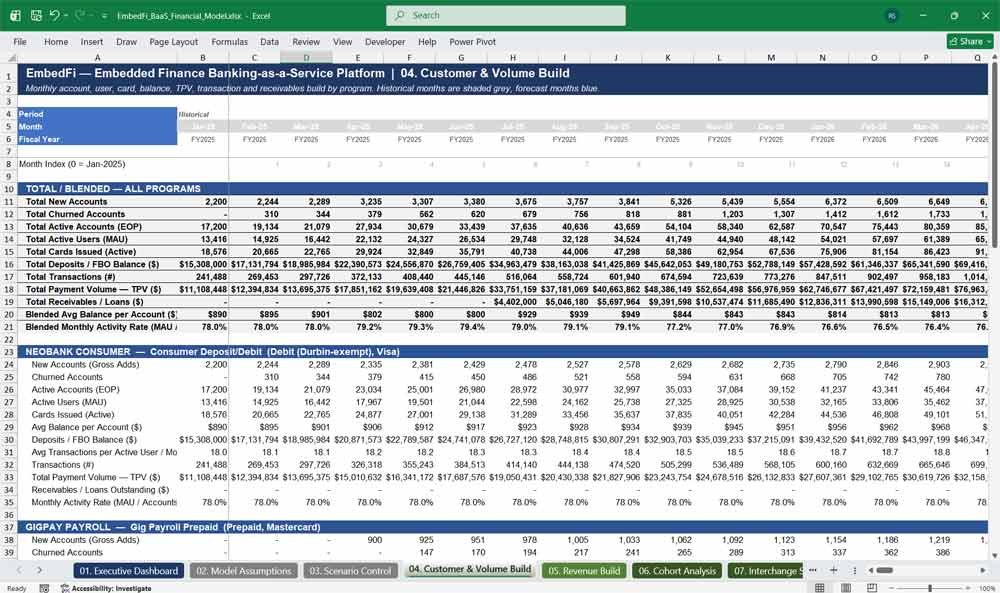The width and height of the screenshot is (1000, 593).
Task: Click the zoom slider handle
Action: point(930,587)
